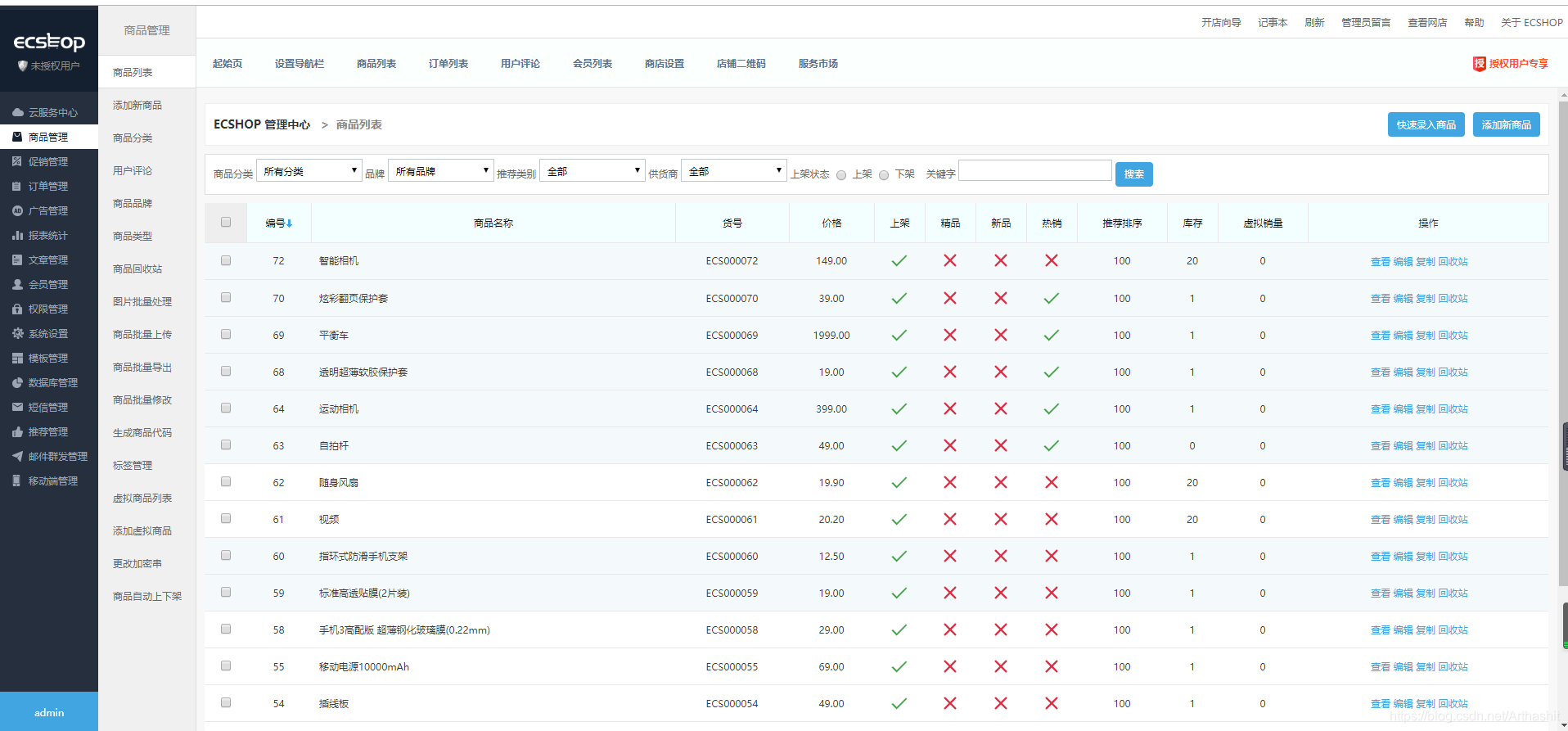Click 编辑 link for 平衡车

1404,336
